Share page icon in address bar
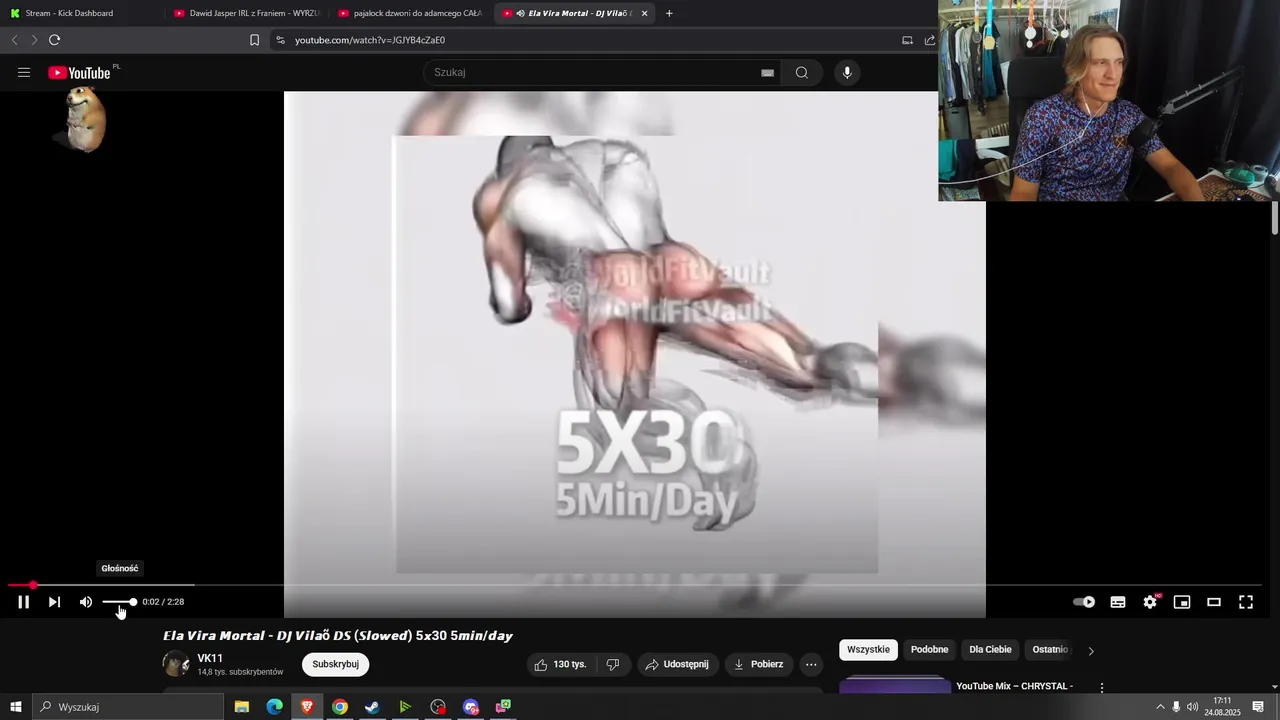1280x720 pixels. point(930,40)
